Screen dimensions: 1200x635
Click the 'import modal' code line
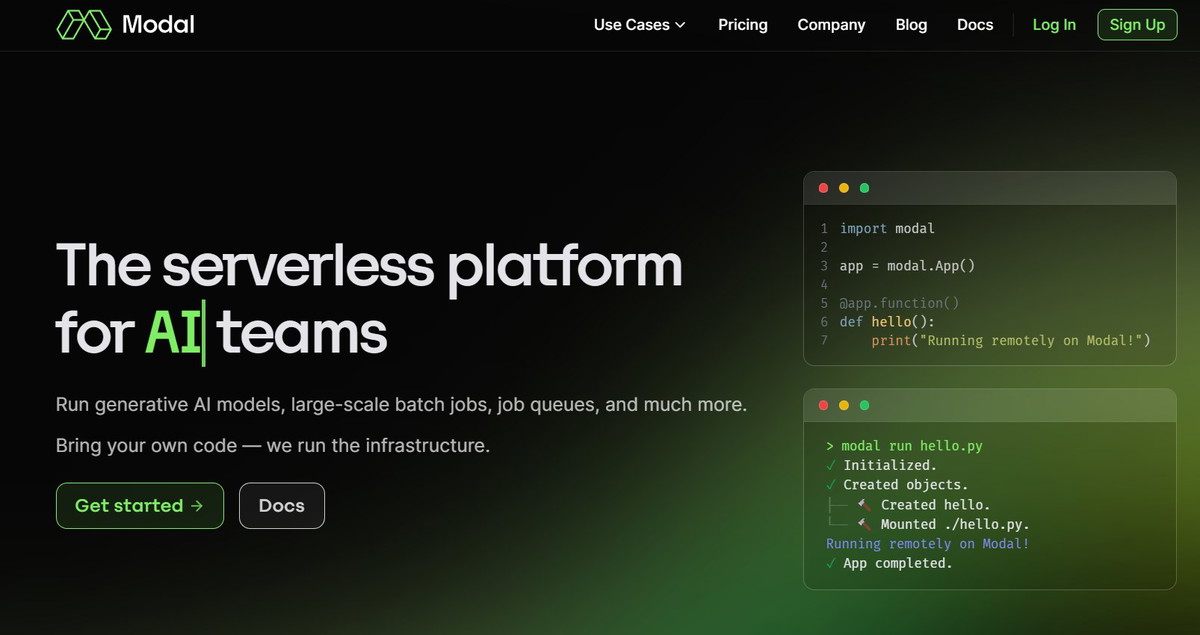click(887, 228)
